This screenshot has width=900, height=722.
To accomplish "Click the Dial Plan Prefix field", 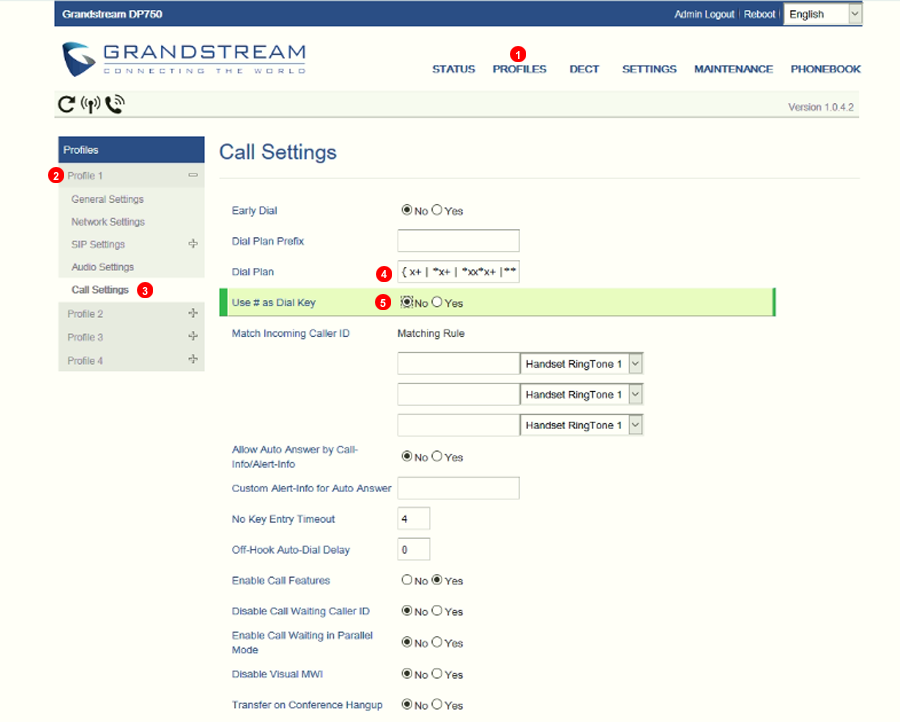I will [x=459, y=240].
